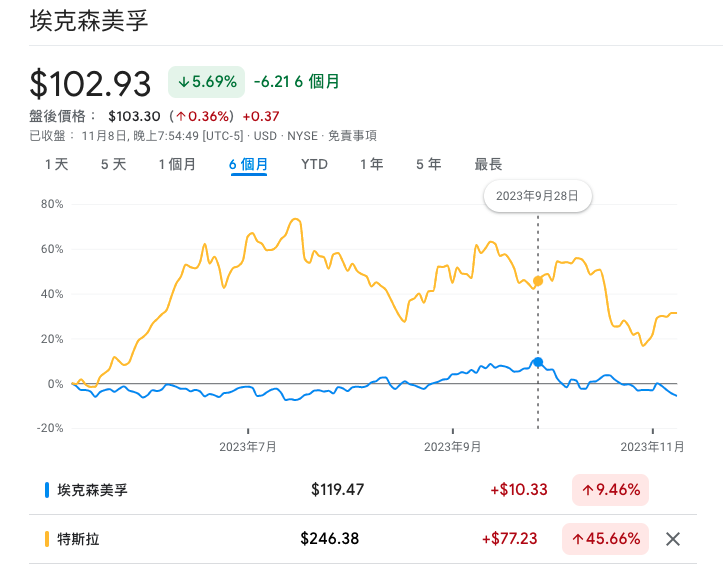Click the ↓5.69% change badge

point(207,82)
